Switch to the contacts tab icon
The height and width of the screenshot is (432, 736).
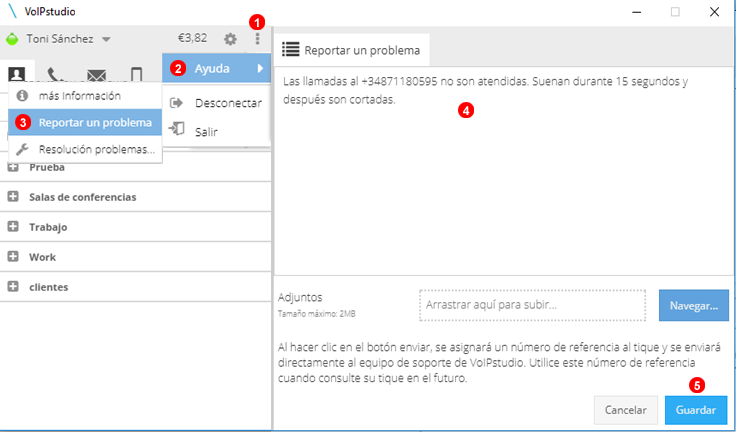pos(17,74)
